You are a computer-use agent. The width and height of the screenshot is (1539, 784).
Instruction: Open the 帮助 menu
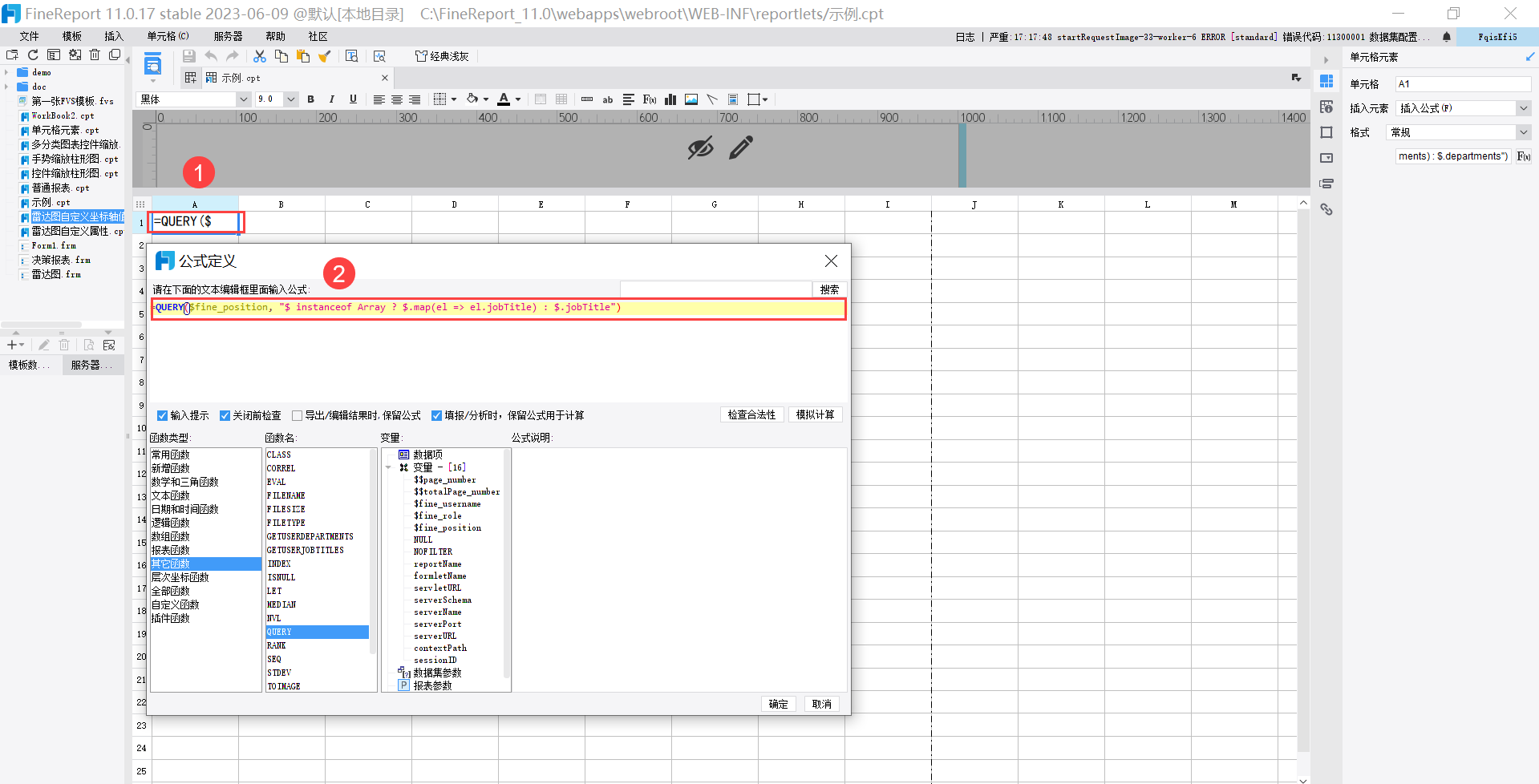point(275,36)
